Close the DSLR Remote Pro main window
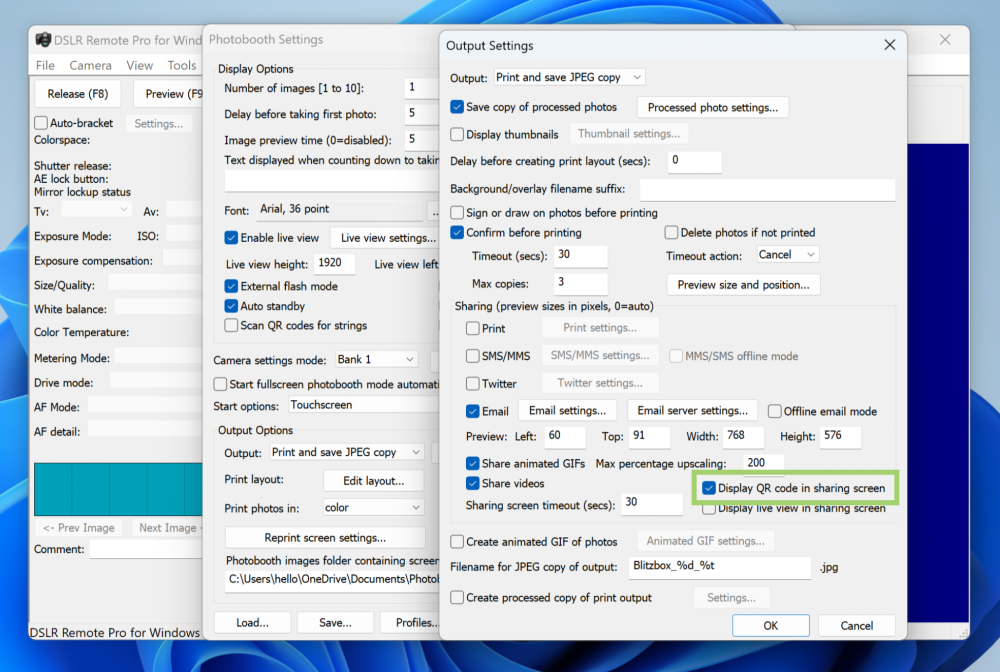1000x672 pixels. [945, 40]
